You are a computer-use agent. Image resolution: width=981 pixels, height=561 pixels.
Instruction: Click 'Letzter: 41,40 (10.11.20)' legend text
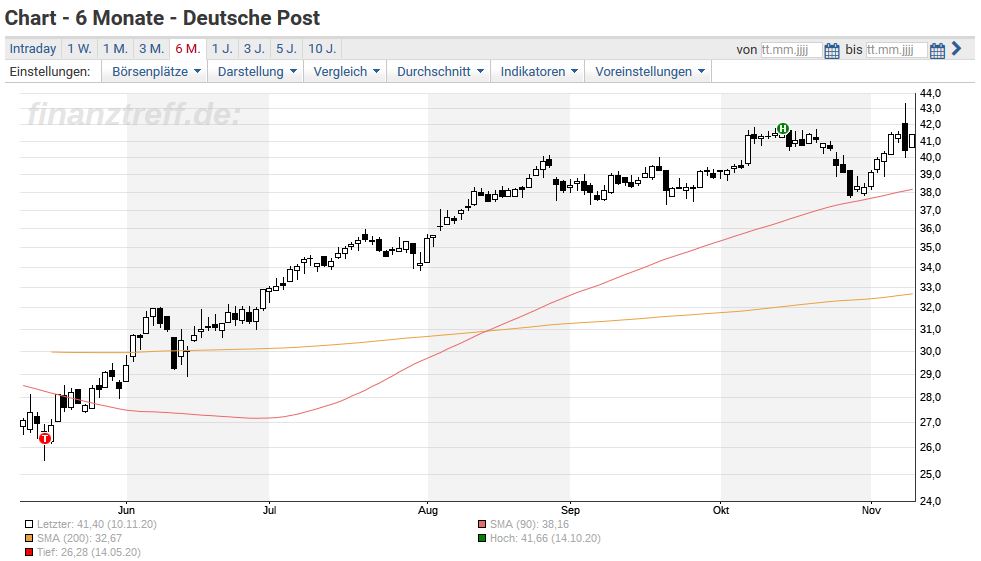(96, 524)
